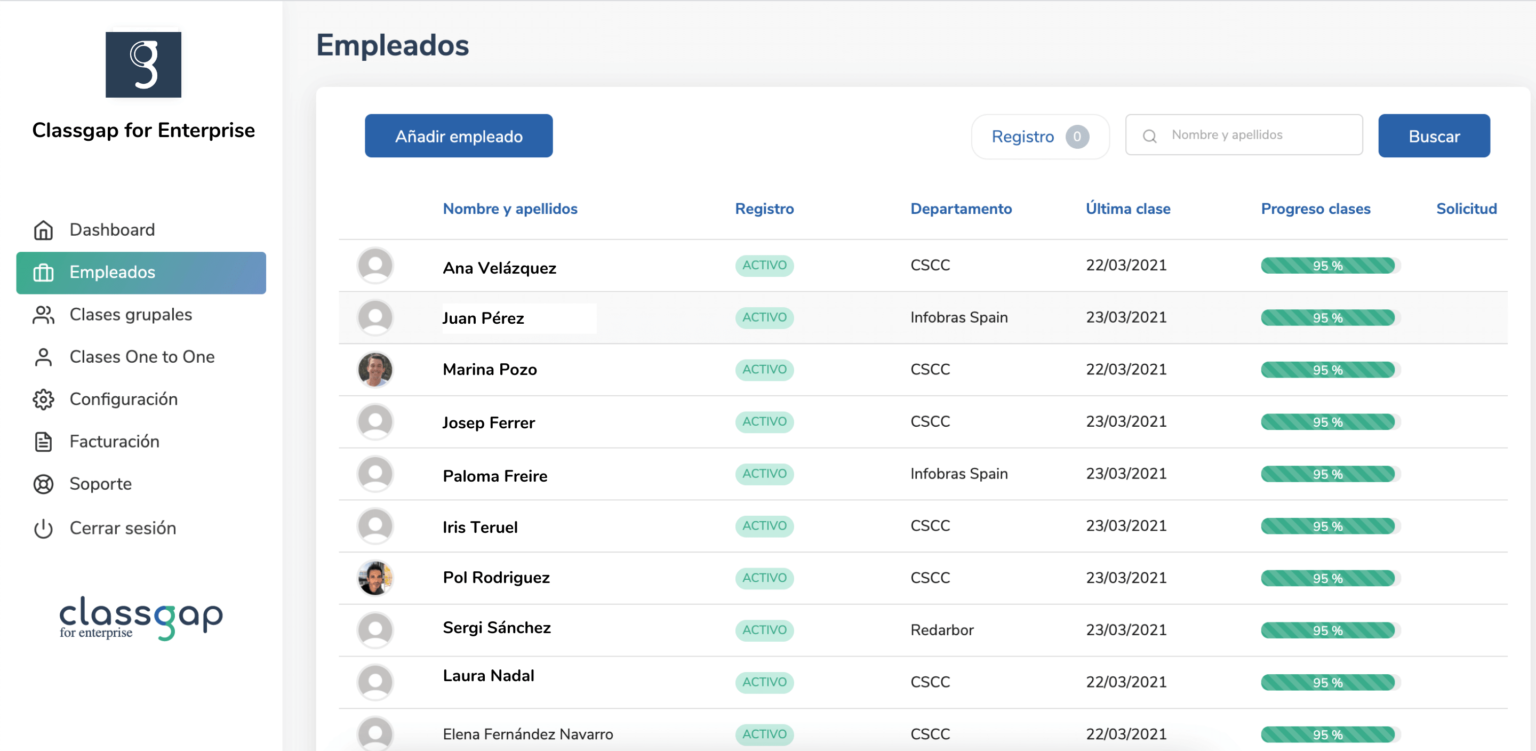Click the name Laura Nadal

488,676
